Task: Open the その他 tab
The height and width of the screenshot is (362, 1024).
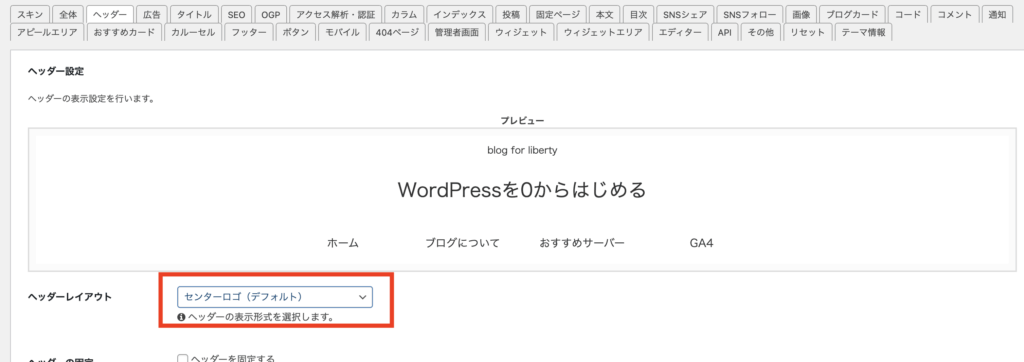Action: pos(761,33)
